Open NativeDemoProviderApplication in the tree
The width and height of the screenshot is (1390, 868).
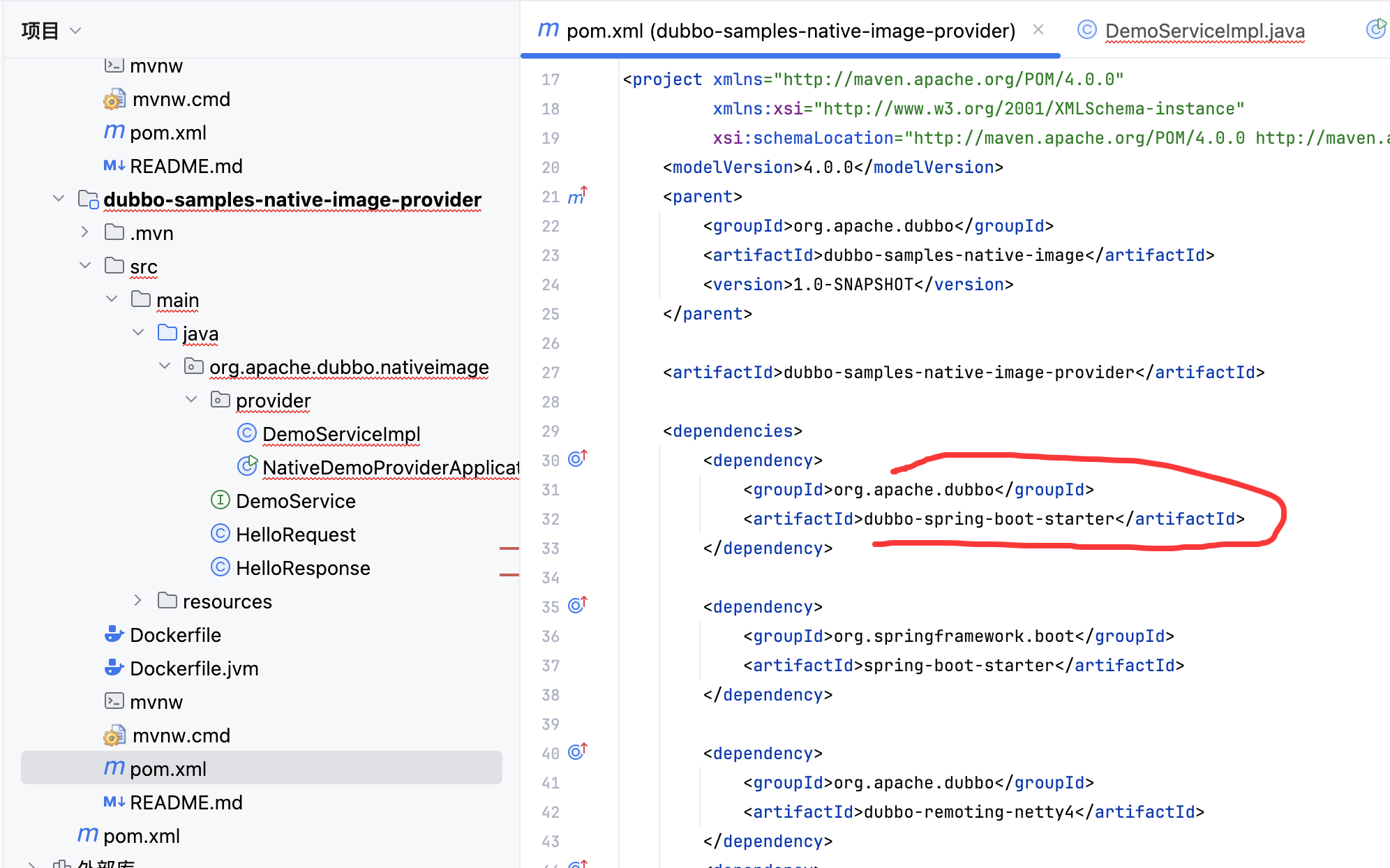(391, 467)
